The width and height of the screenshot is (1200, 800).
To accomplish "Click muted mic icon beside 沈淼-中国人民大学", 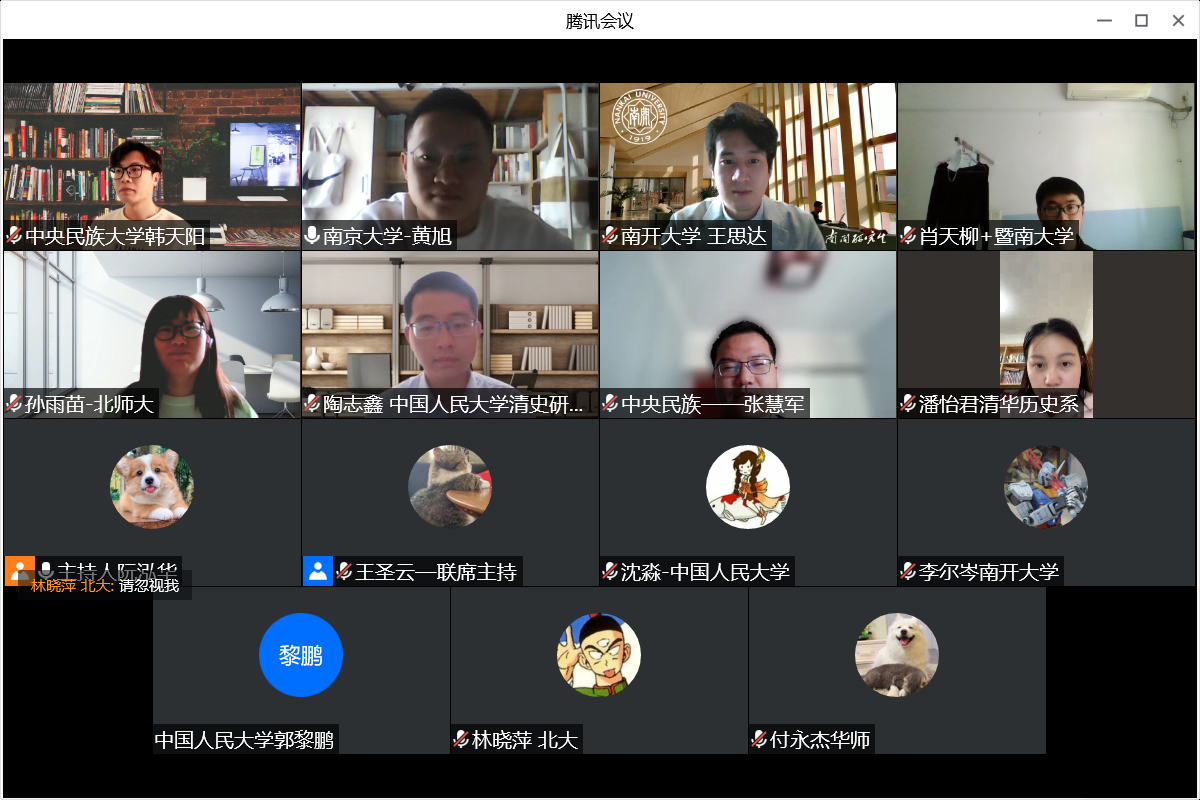I will coord(610,572).
